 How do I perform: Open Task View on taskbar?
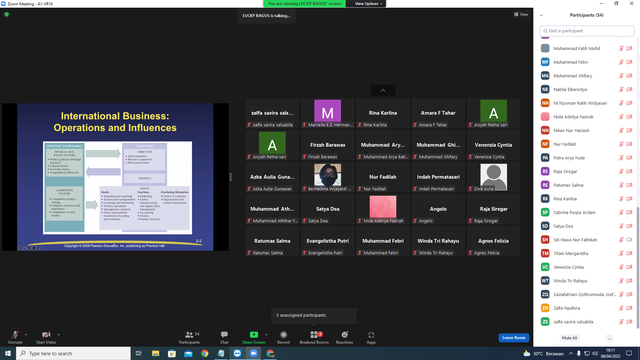click(x=139, y=353)
